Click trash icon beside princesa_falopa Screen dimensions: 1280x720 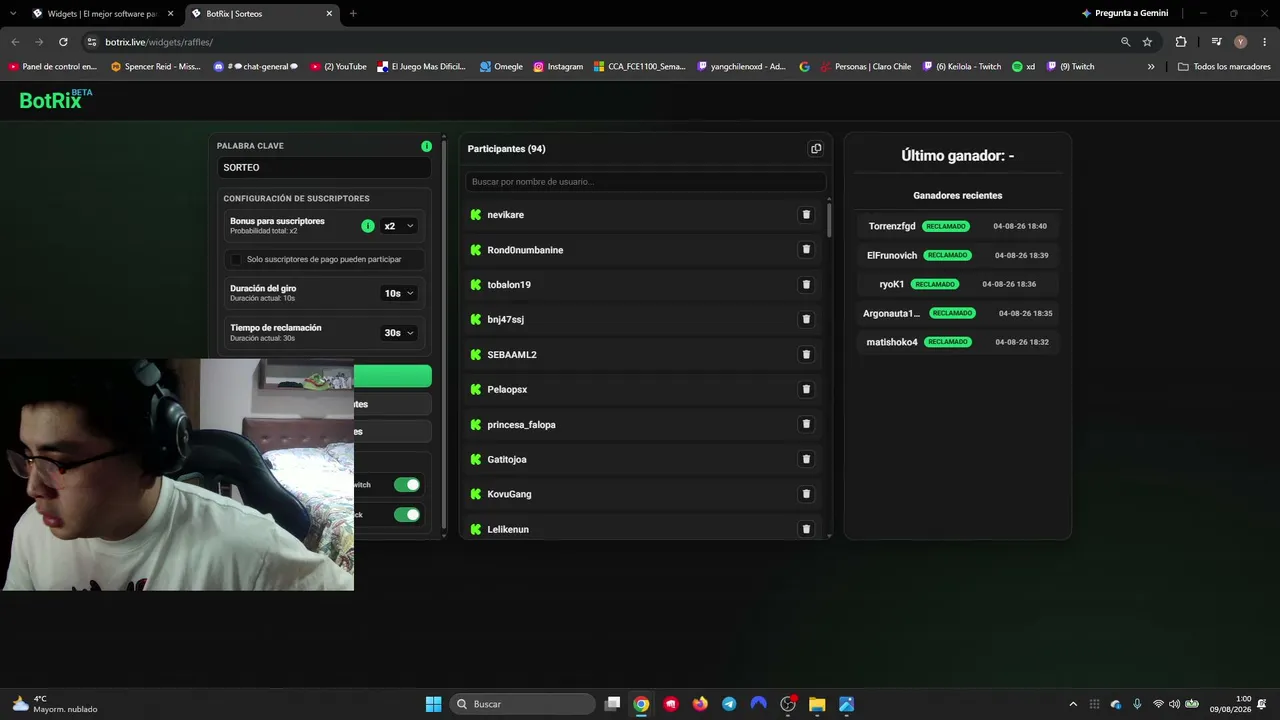(806, 424)
